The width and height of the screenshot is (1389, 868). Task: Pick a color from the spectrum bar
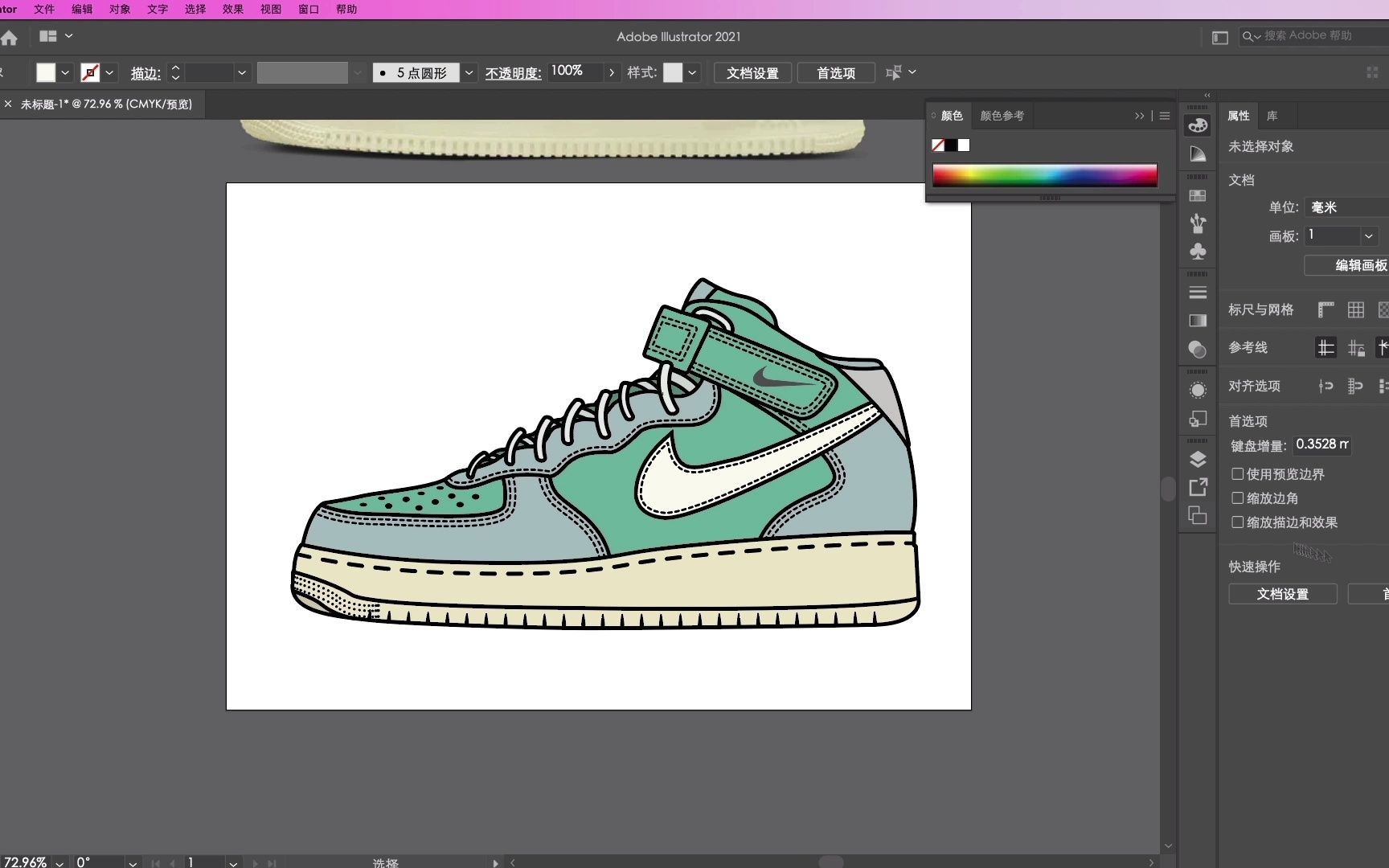[1045, 175]
